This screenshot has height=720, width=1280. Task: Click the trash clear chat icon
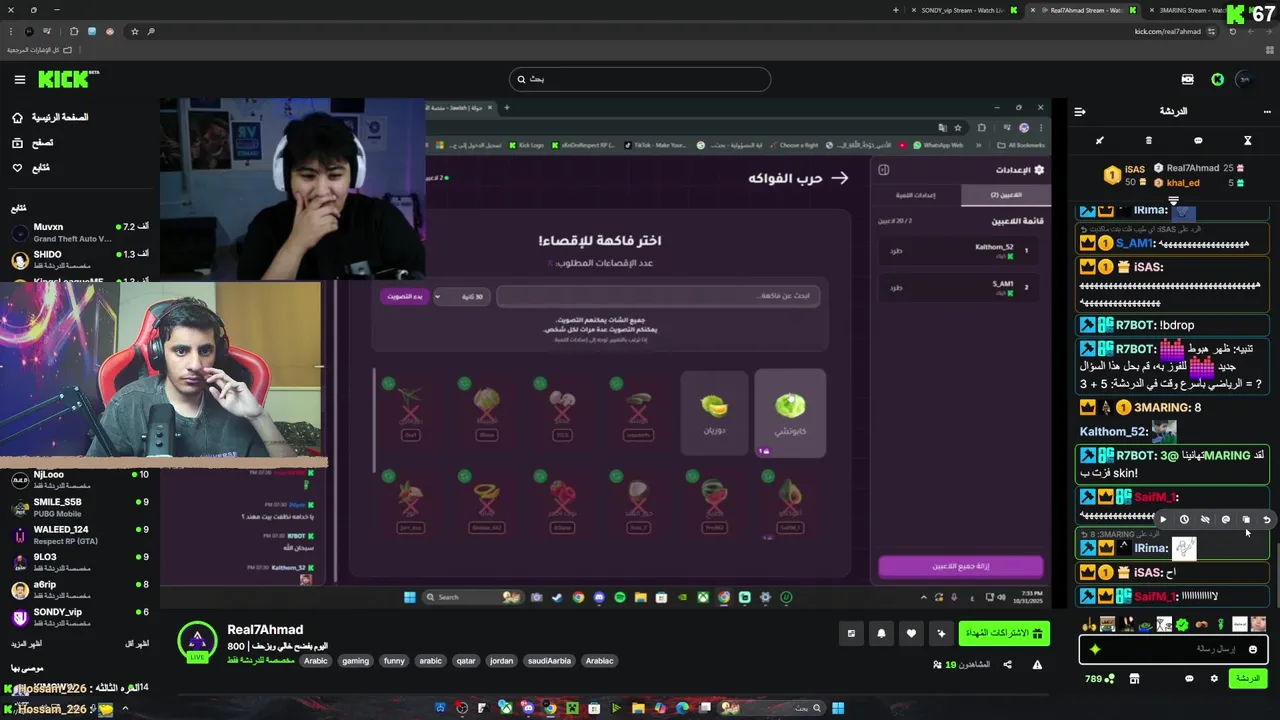(1148, 141)
